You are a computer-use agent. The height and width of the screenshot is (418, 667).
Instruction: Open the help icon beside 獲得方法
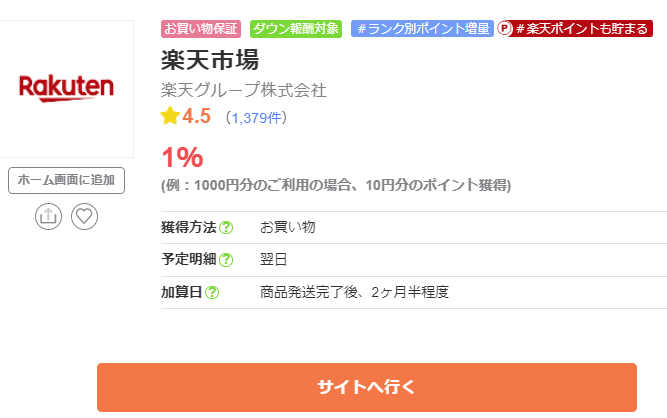pyautogui.click(x=226, y=228)
